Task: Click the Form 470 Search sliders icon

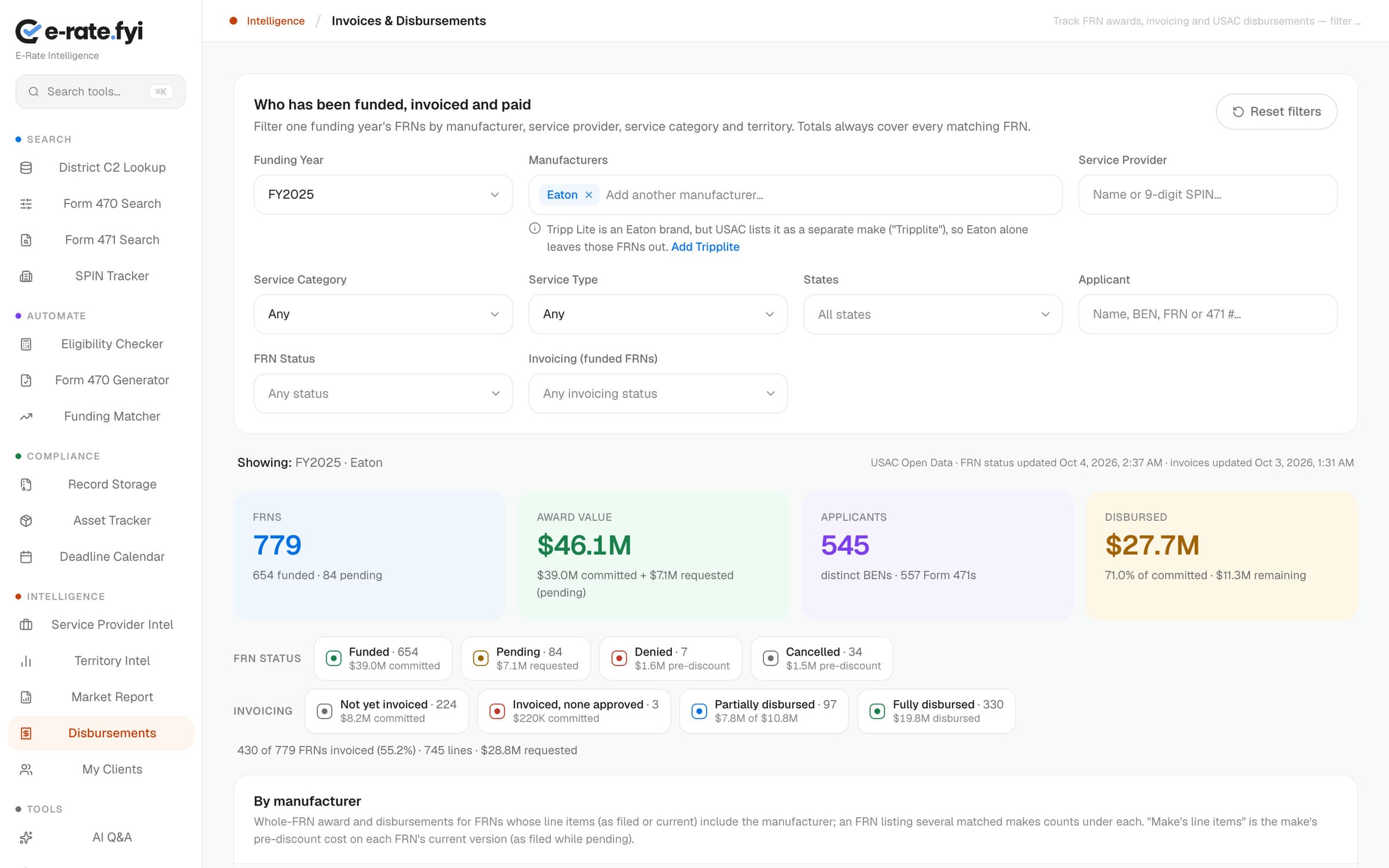Action: [x=26, y=204]
